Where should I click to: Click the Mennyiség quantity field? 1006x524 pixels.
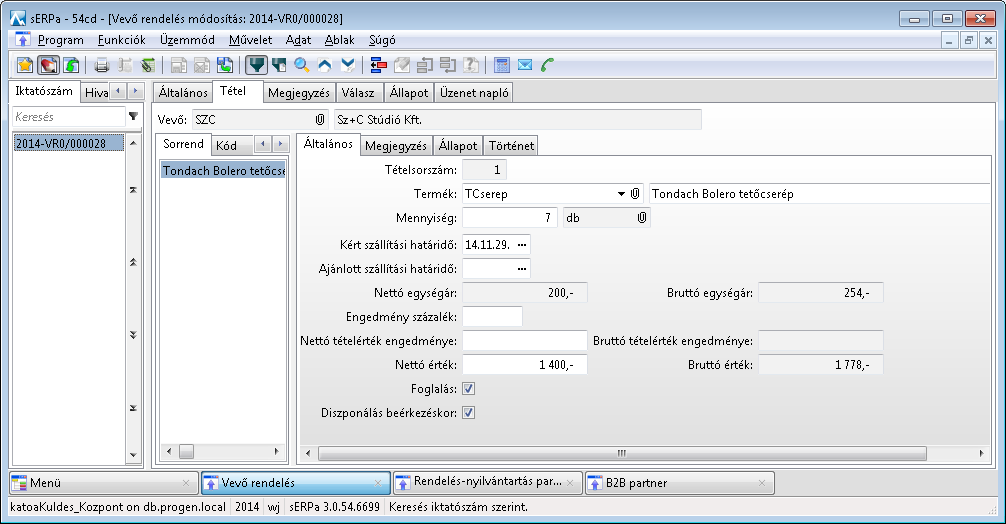tap(509, 218)
